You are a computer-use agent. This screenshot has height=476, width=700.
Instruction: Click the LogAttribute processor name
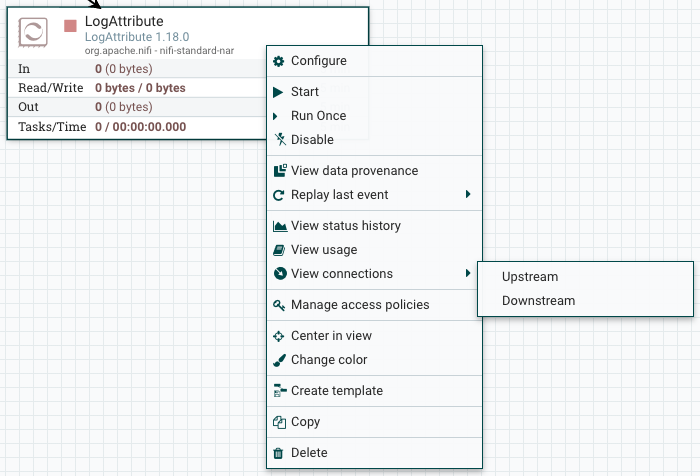[x=124, y=21]
